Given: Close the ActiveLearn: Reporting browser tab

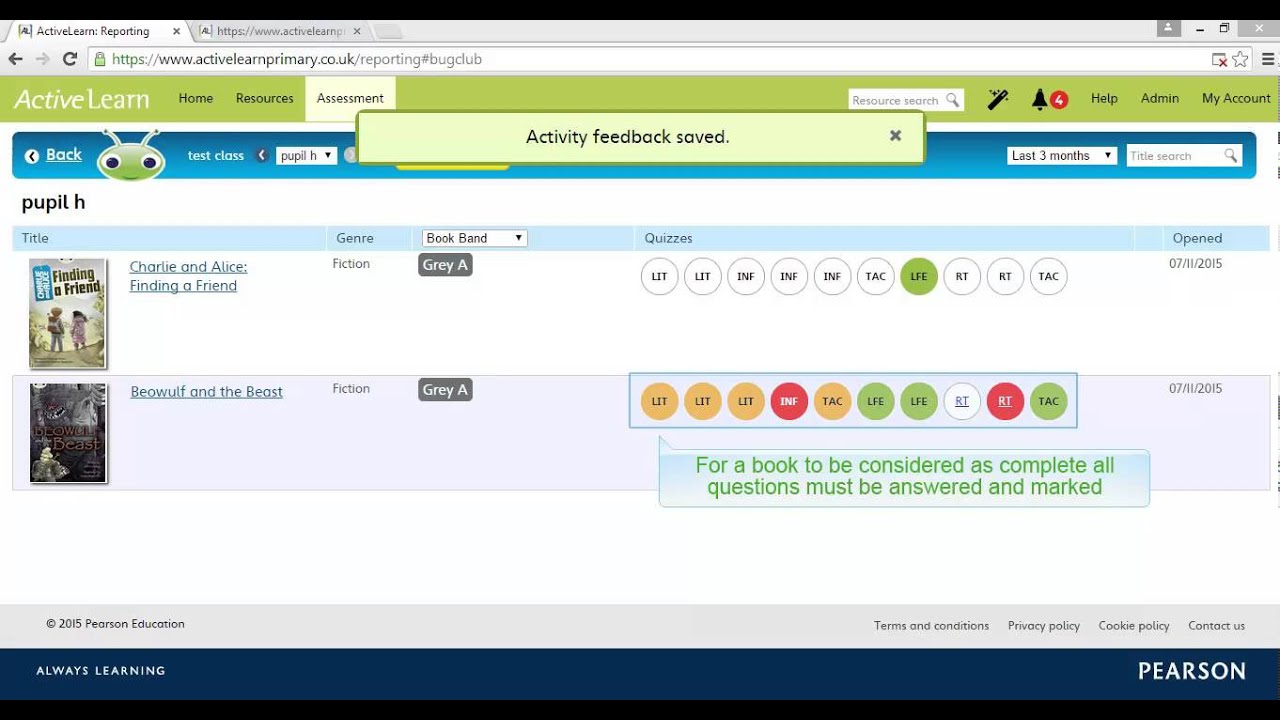Looking at the screenshot, I should tap(176, 31).
